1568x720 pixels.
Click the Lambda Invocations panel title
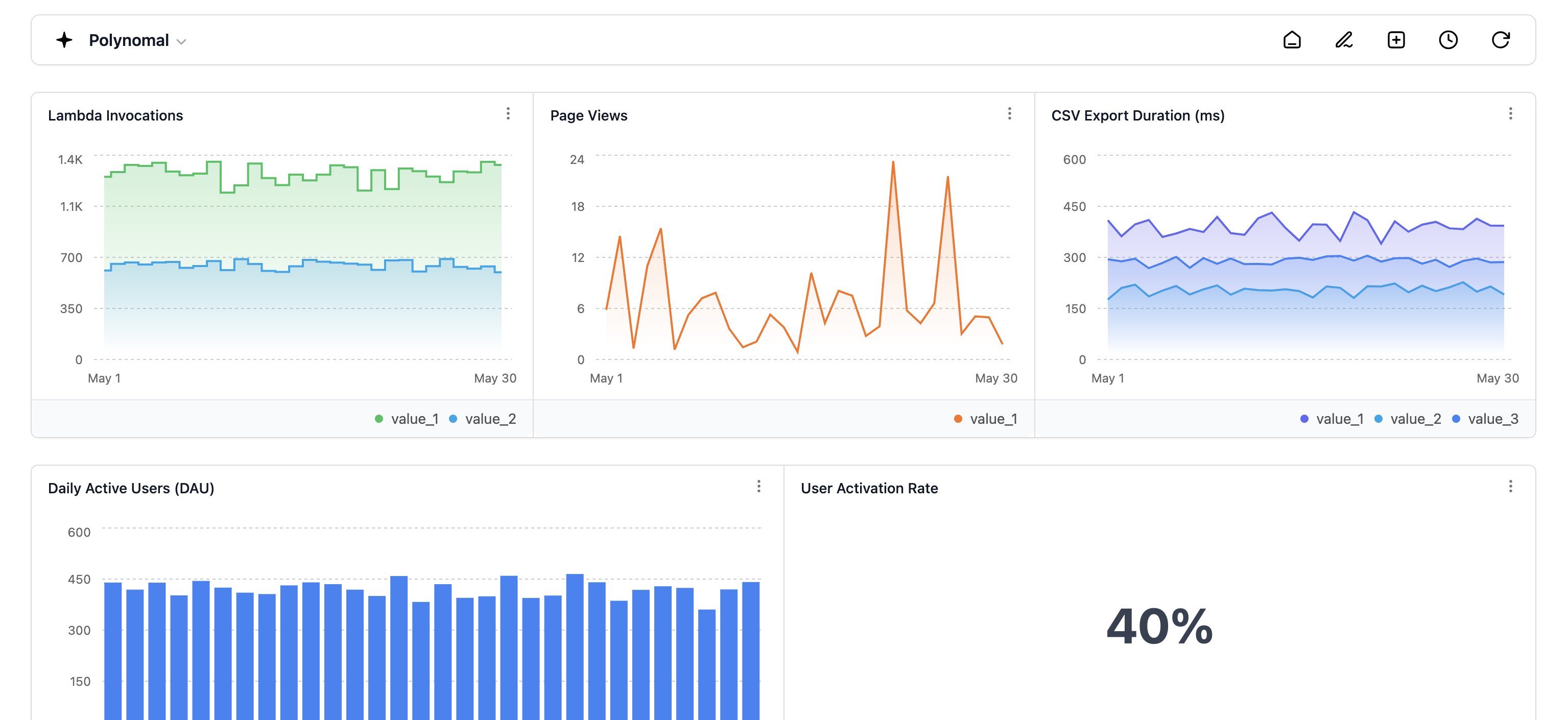pyautogui.click(x=115, y=115)
